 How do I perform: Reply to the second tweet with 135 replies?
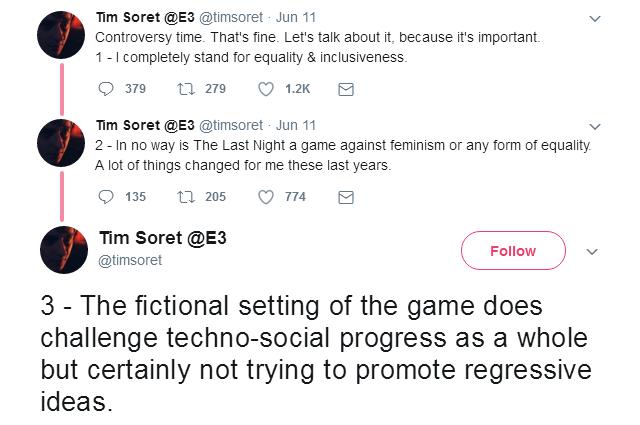107,197
